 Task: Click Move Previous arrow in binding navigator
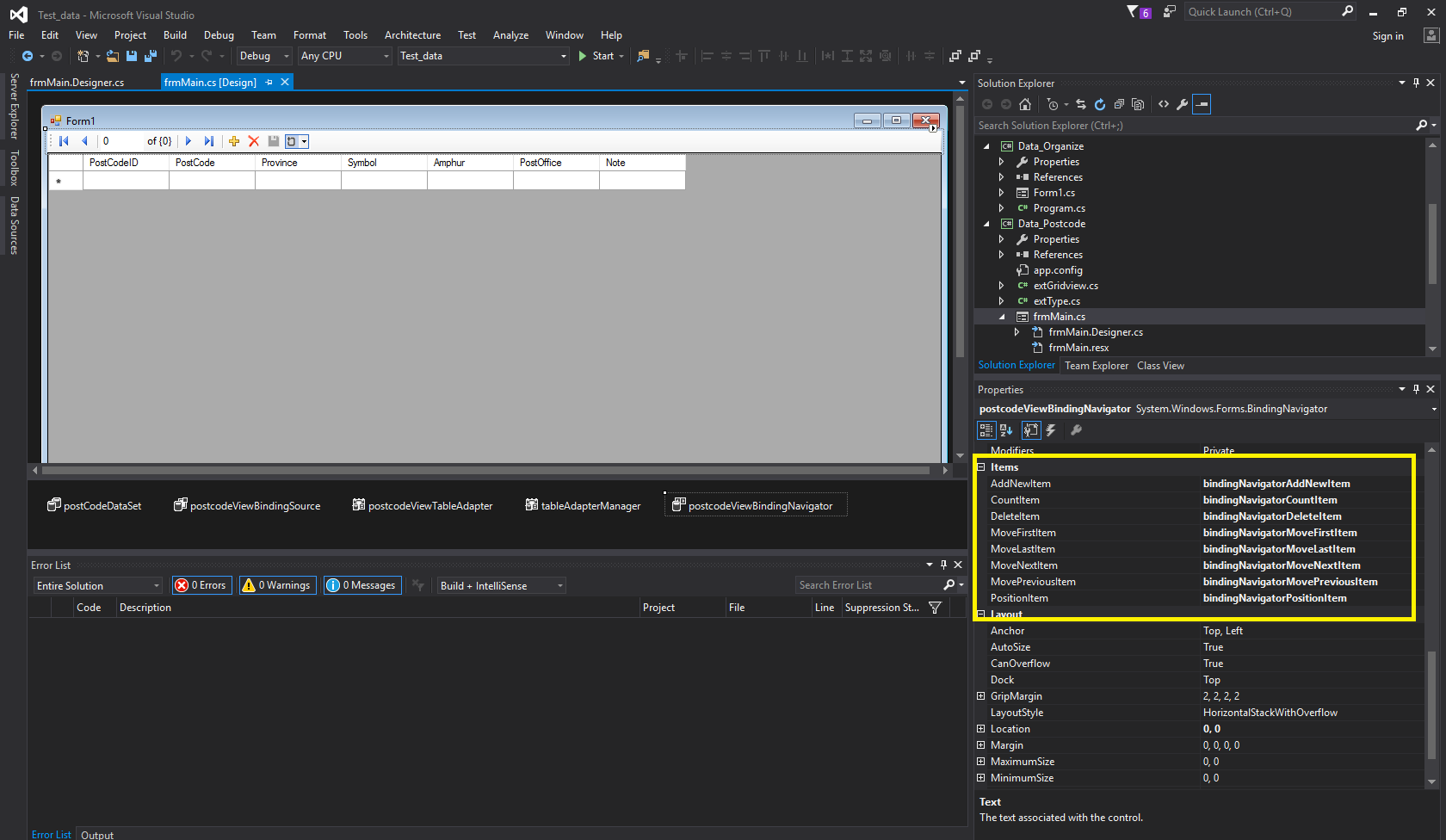84,141
